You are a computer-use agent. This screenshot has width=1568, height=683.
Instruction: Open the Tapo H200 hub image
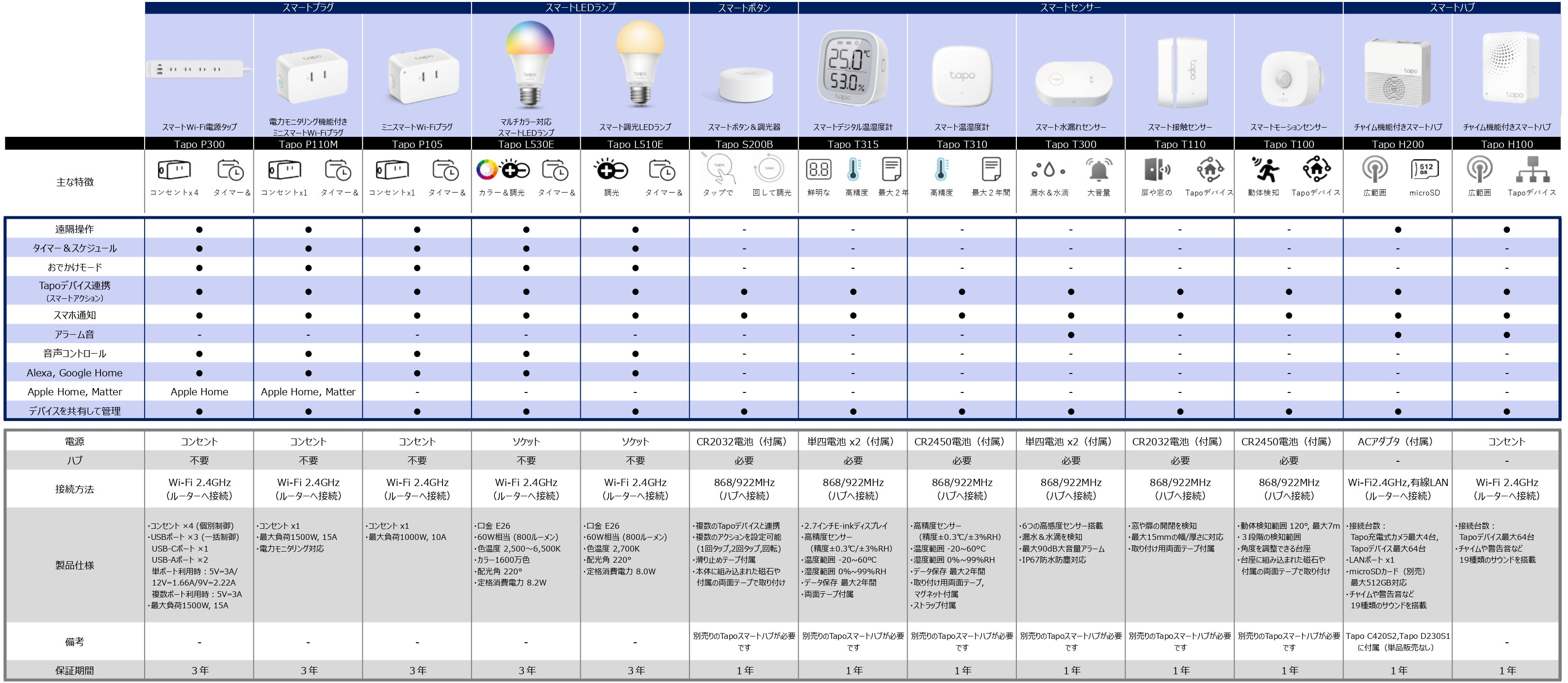(1398, 72)
